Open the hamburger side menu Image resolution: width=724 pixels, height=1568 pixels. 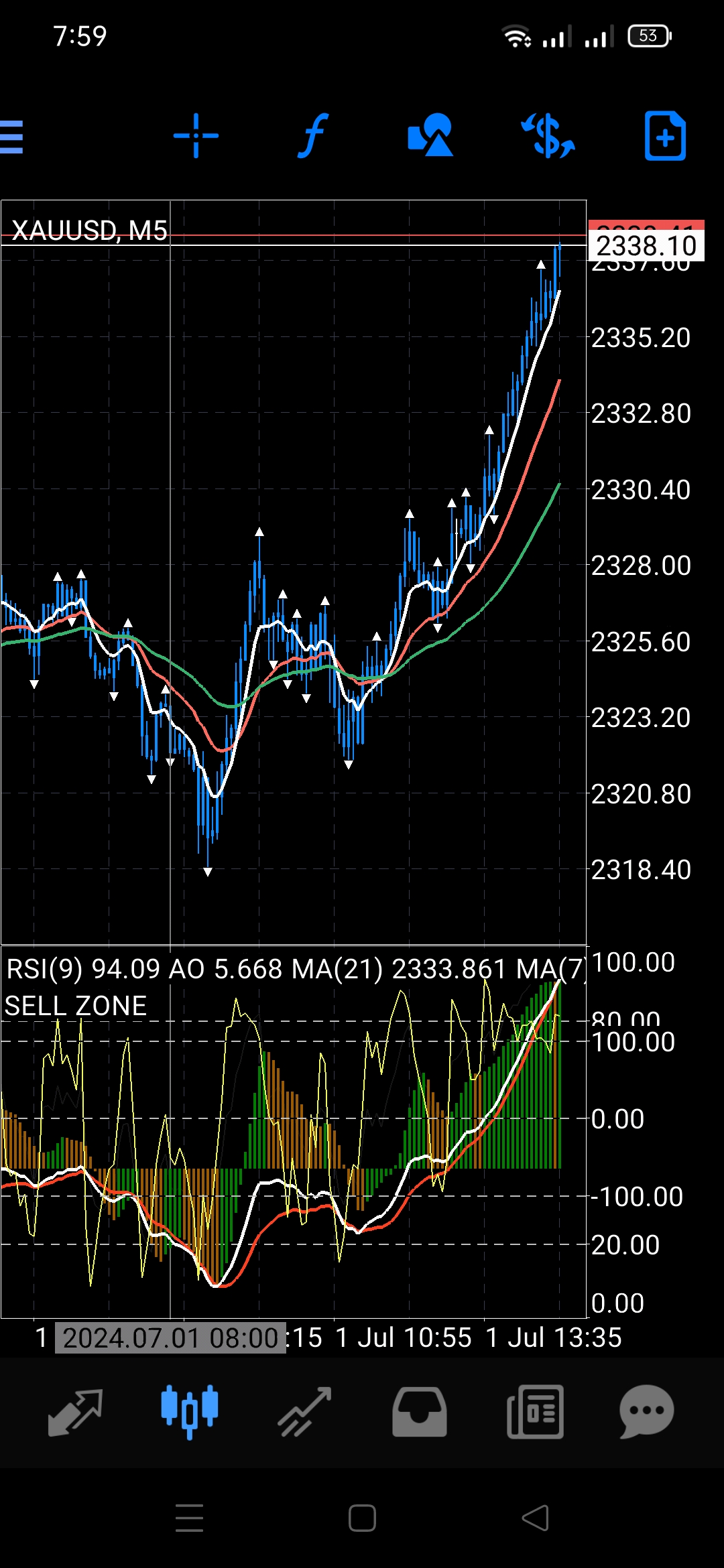[11, 137]
